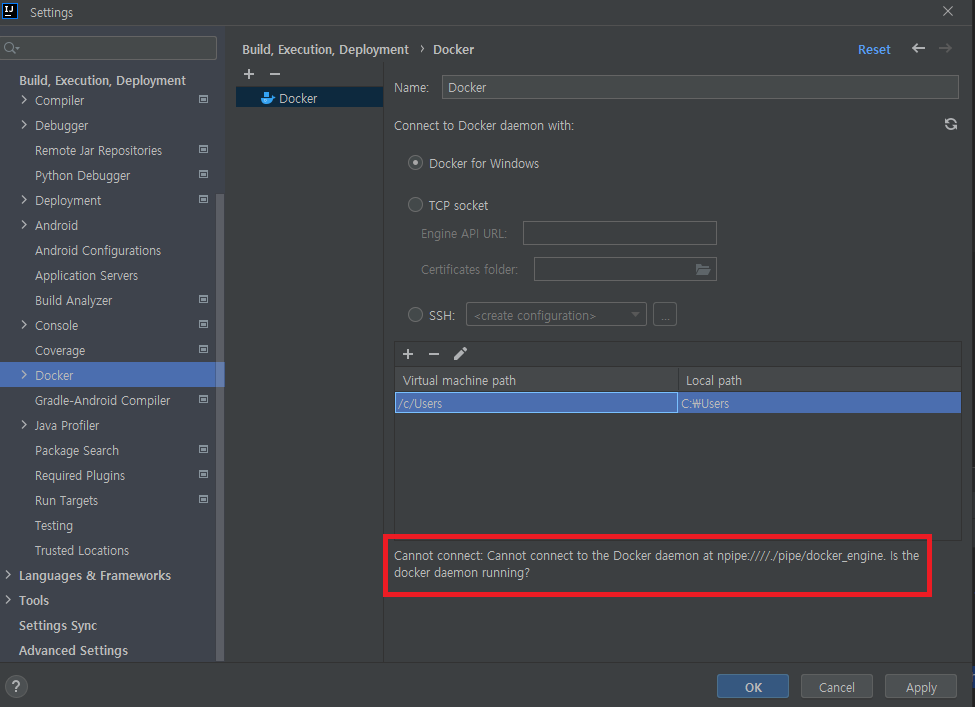Click the Engine API URL field

[619, 233]
